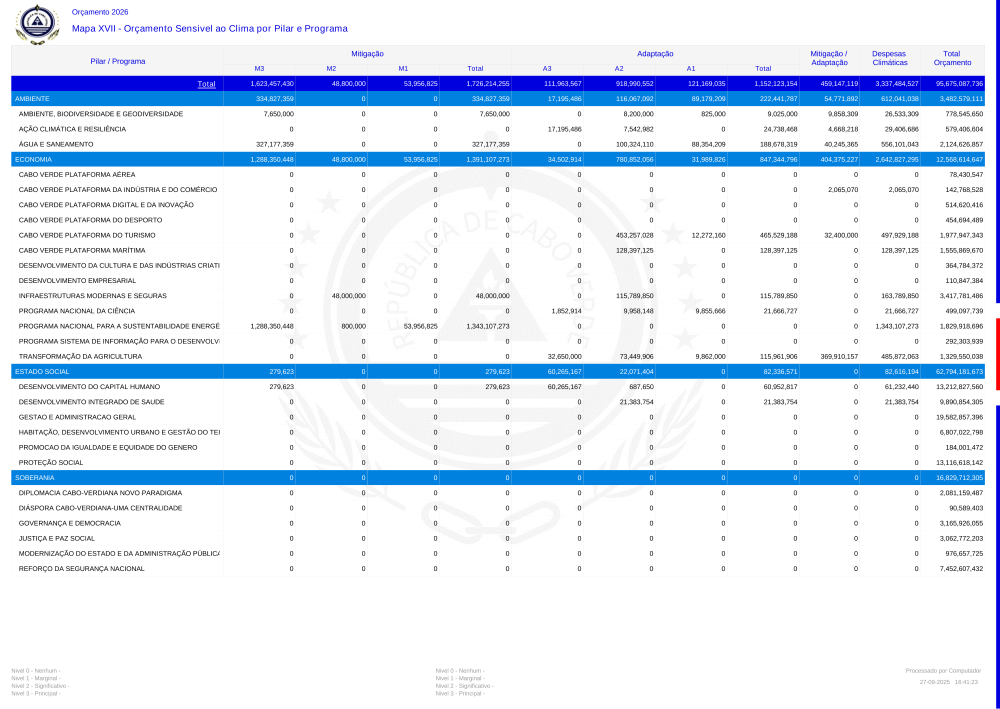Click the Pilar / Programa header
Image resolution: width=1000 pixels, height=709 pixels.
click(118, 61)
